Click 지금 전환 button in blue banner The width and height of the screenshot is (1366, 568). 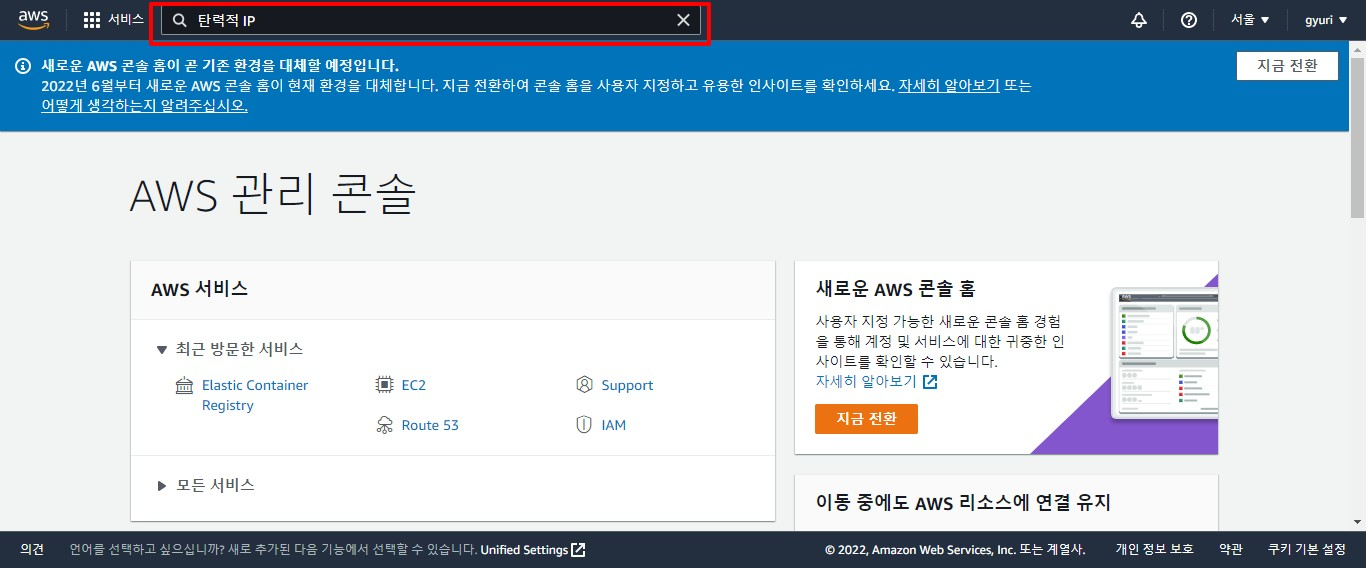1288,66
